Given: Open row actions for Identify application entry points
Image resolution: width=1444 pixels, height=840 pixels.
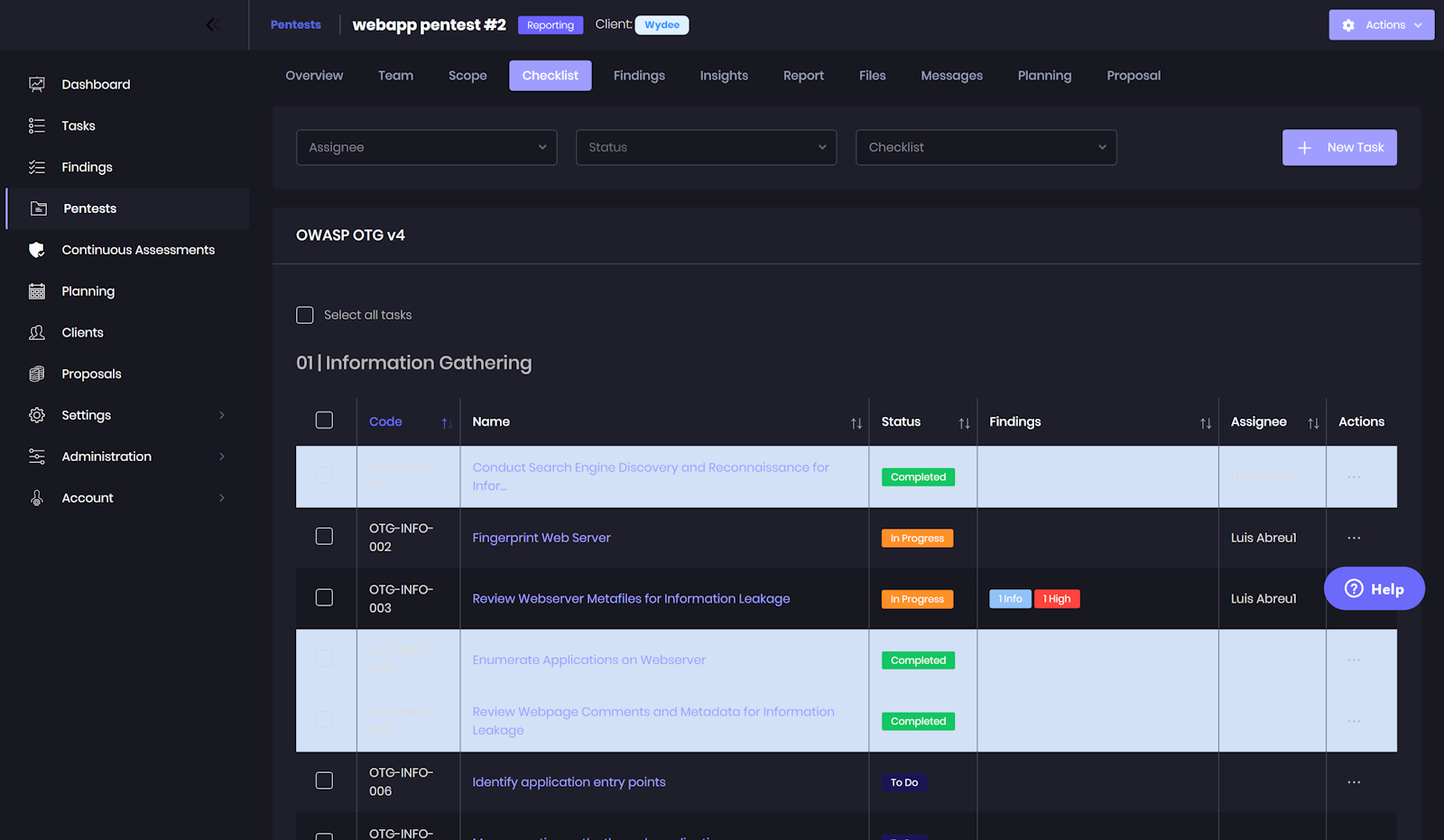Looking at the screenshot, I should tap(1354, 782).
